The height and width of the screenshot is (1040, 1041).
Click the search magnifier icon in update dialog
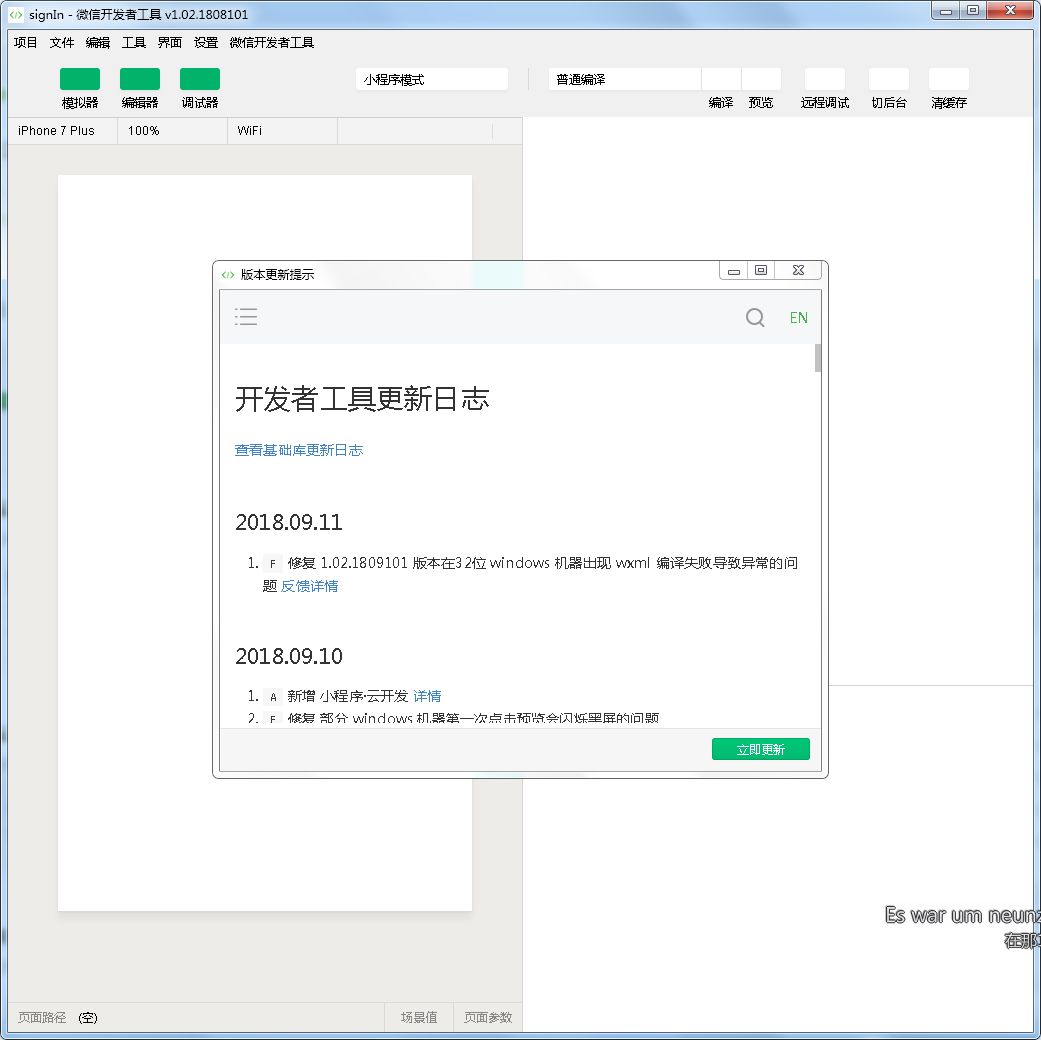point(755,317)
